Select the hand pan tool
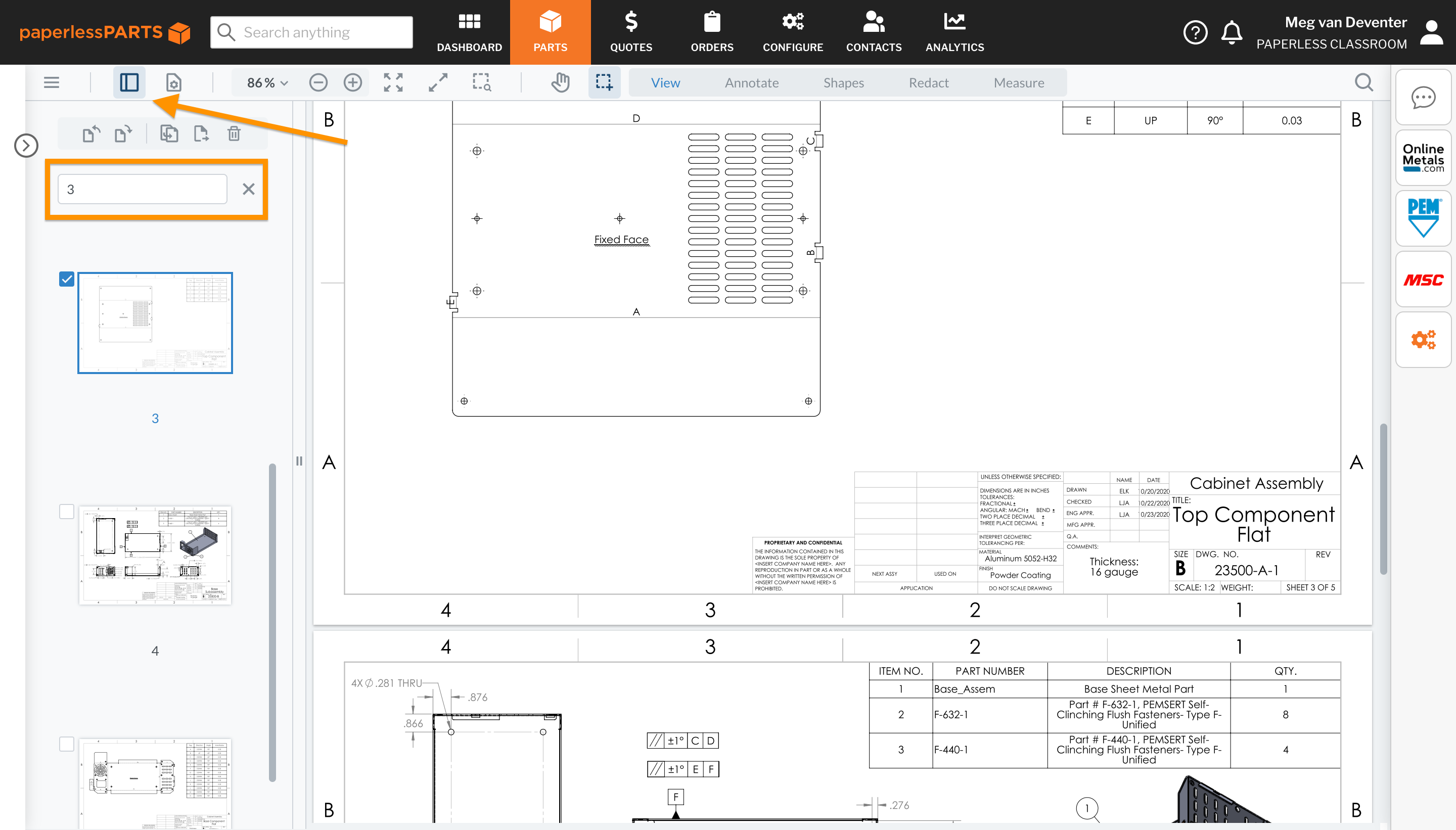The height and width of the screenshot is (830, 1456). tap(560, 82)
